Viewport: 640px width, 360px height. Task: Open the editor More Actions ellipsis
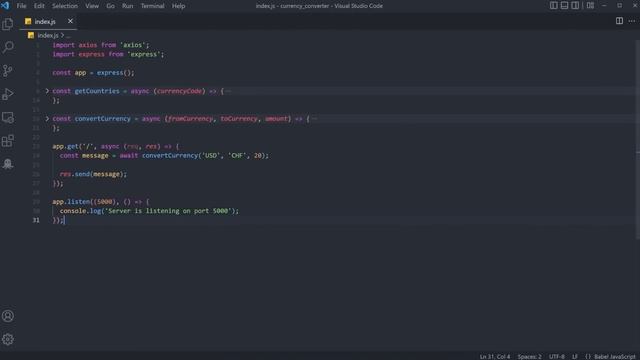tap(631, 21)
